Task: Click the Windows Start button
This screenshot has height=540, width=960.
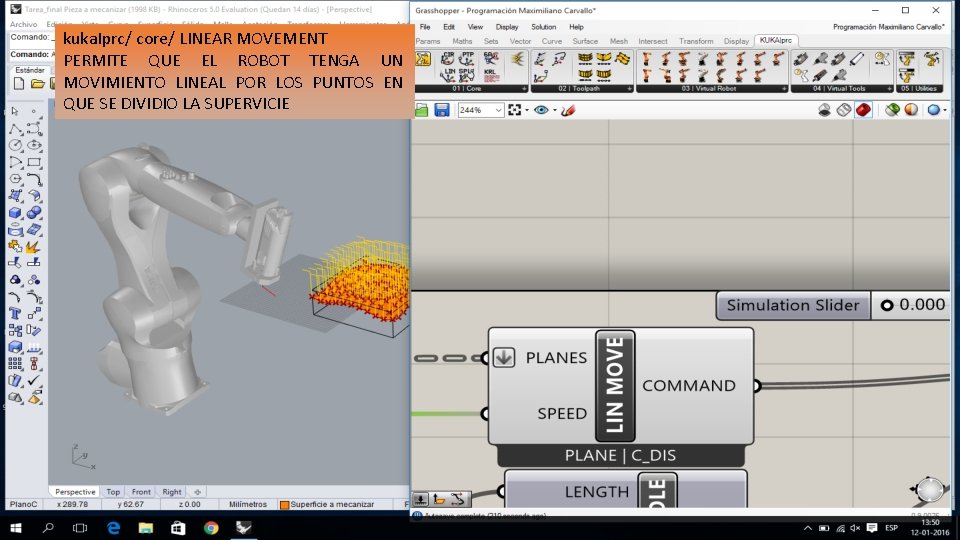Action: pos(16,528)
